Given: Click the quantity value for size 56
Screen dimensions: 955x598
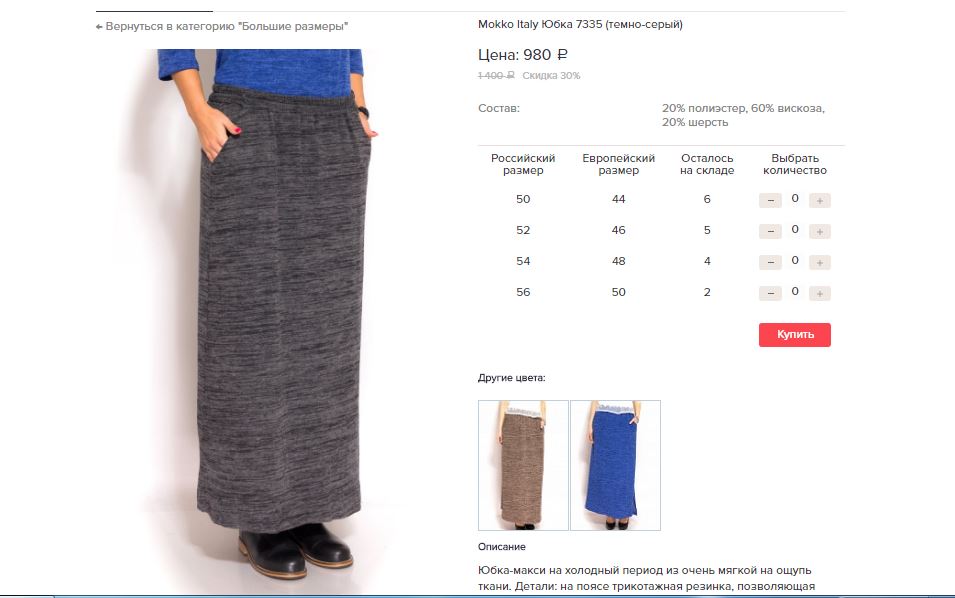Looking at the screenshot, I should coord(795,292).
